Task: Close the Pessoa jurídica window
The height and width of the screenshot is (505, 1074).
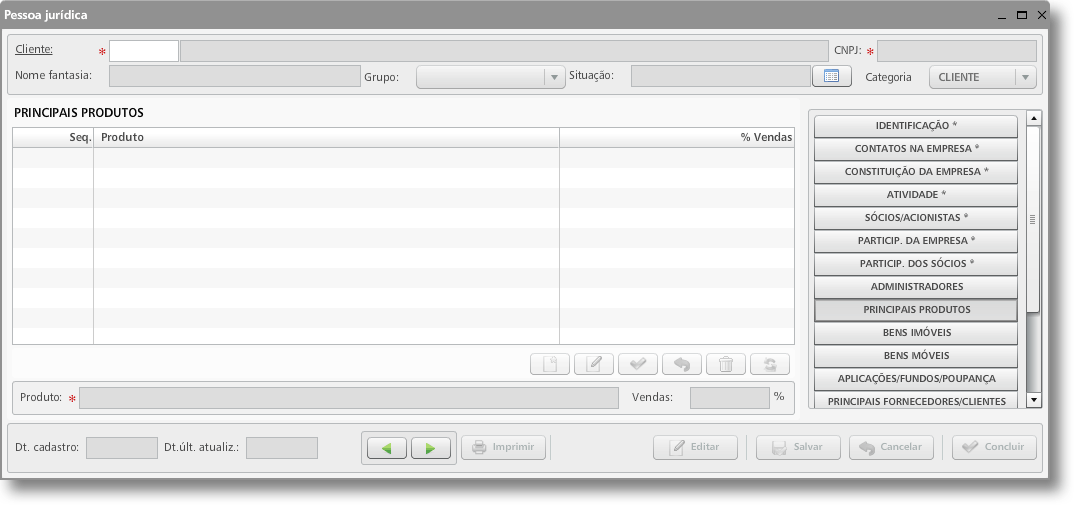Action: (x=1042, y=15)
